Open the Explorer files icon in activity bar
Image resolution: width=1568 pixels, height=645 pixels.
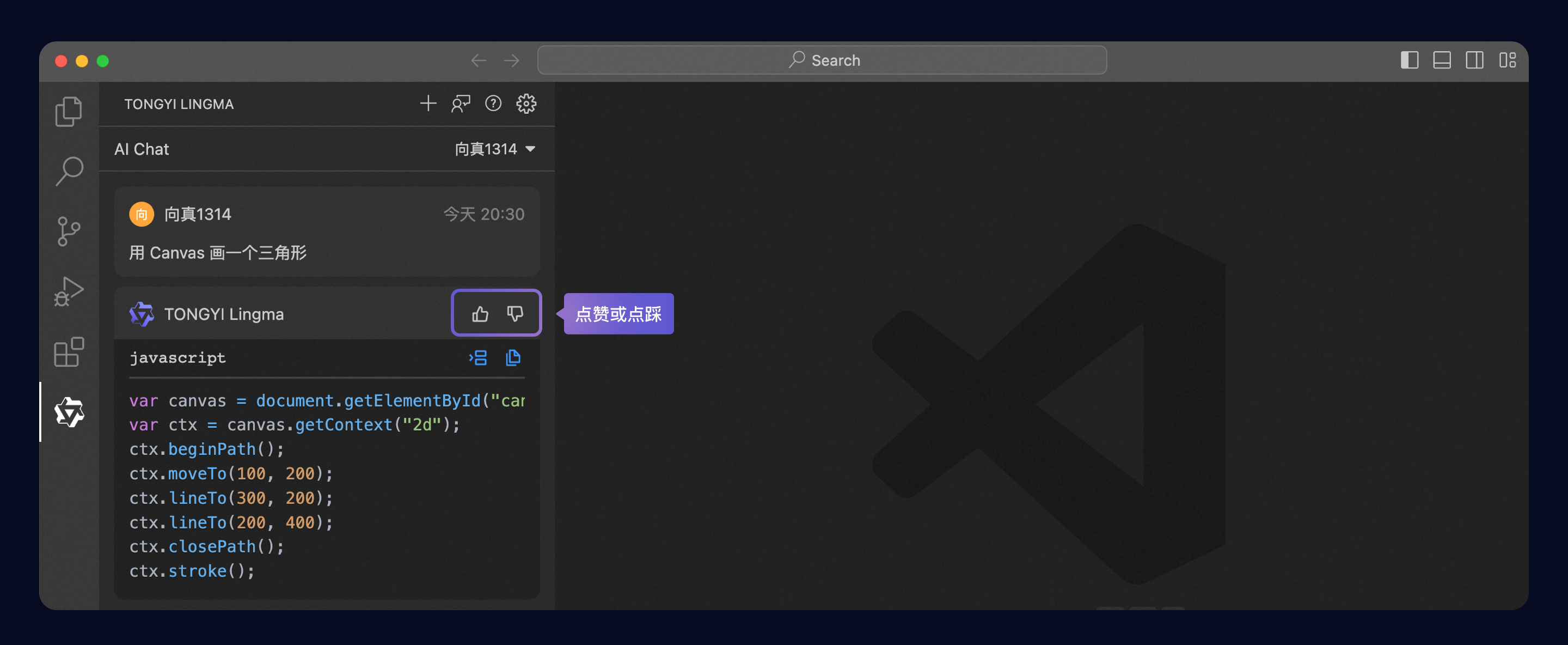(69, 112)
